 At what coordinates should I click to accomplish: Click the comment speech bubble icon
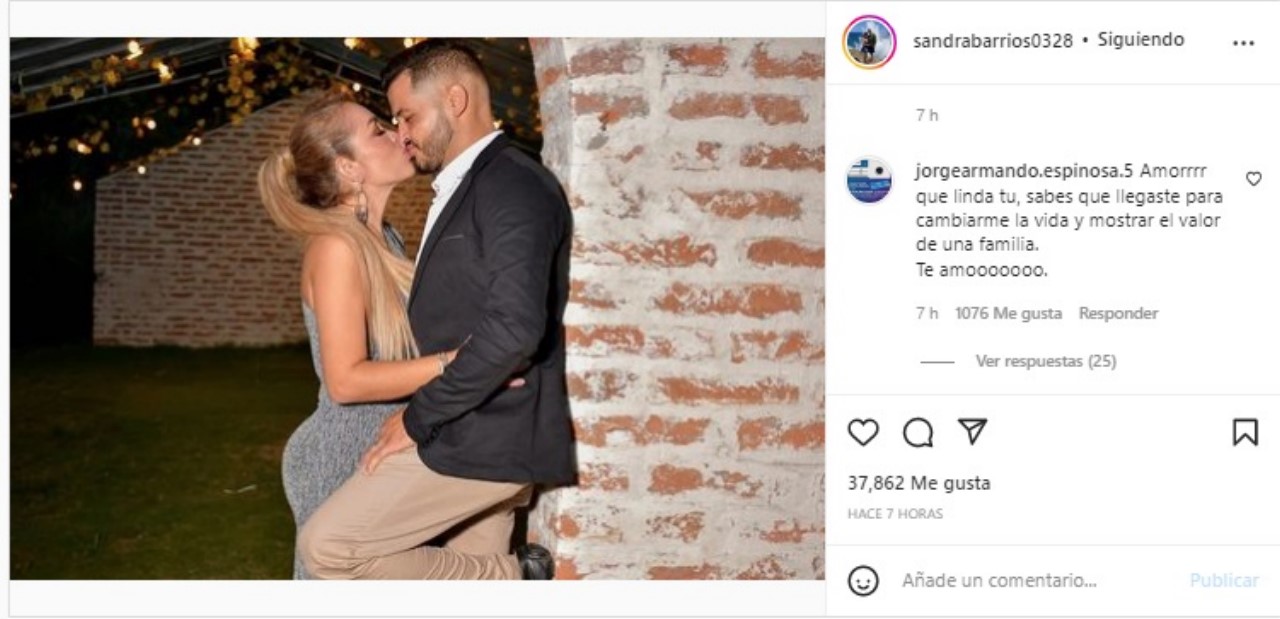918,432
